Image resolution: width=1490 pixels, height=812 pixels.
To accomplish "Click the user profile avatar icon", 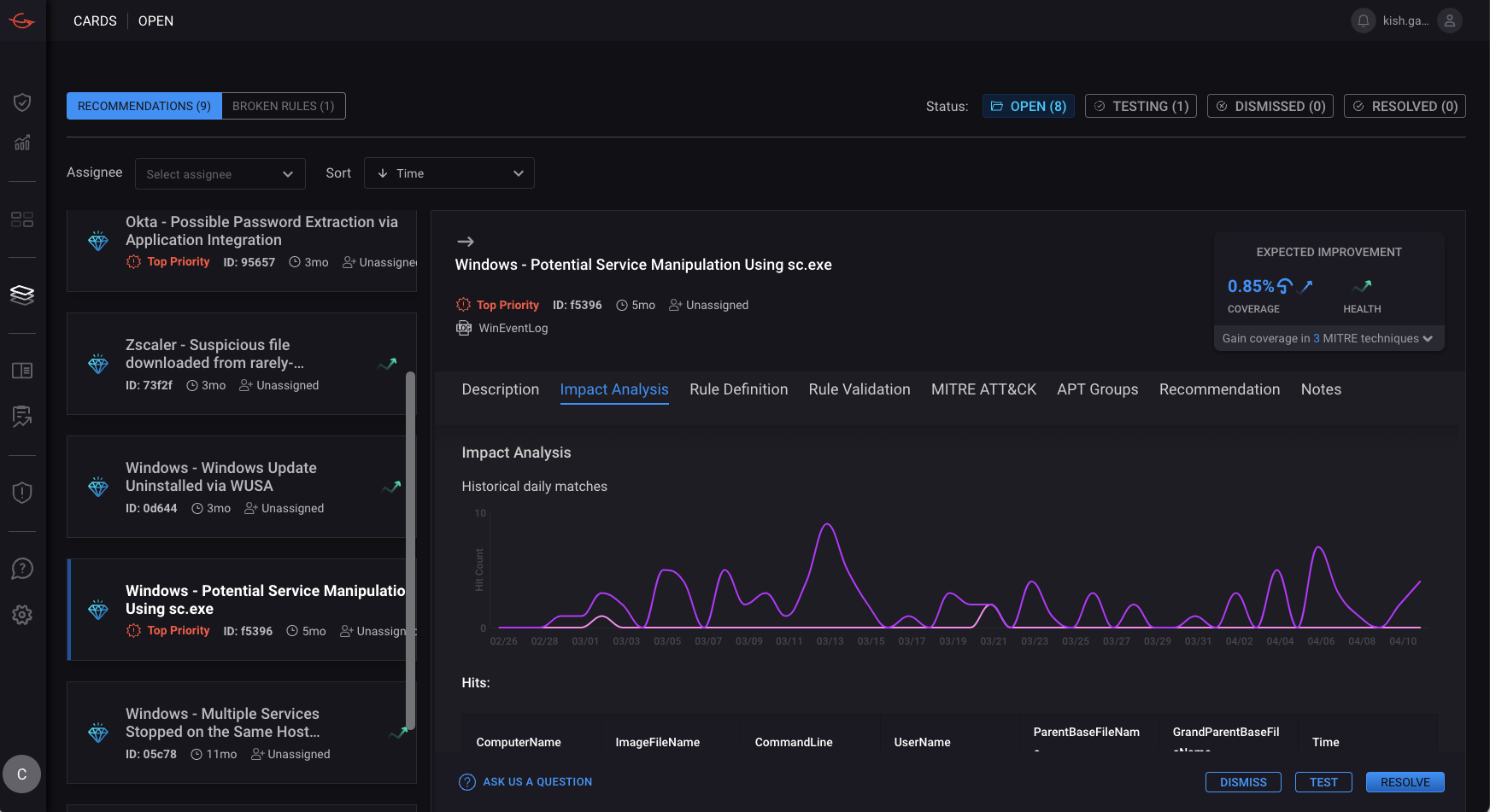I will (1450, 20).
